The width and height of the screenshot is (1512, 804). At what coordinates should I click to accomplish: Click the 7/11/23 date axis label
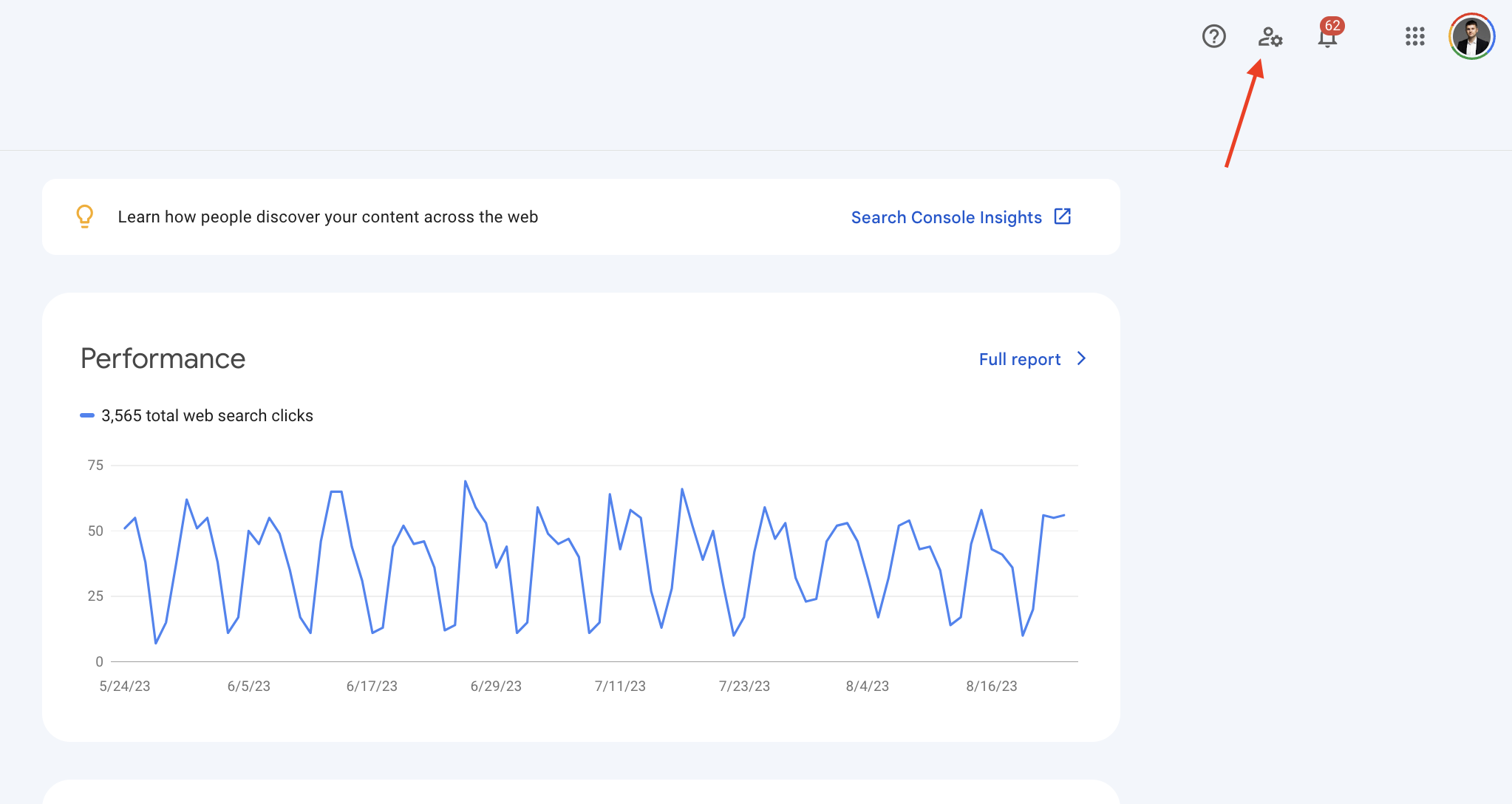tap(620, 686)
